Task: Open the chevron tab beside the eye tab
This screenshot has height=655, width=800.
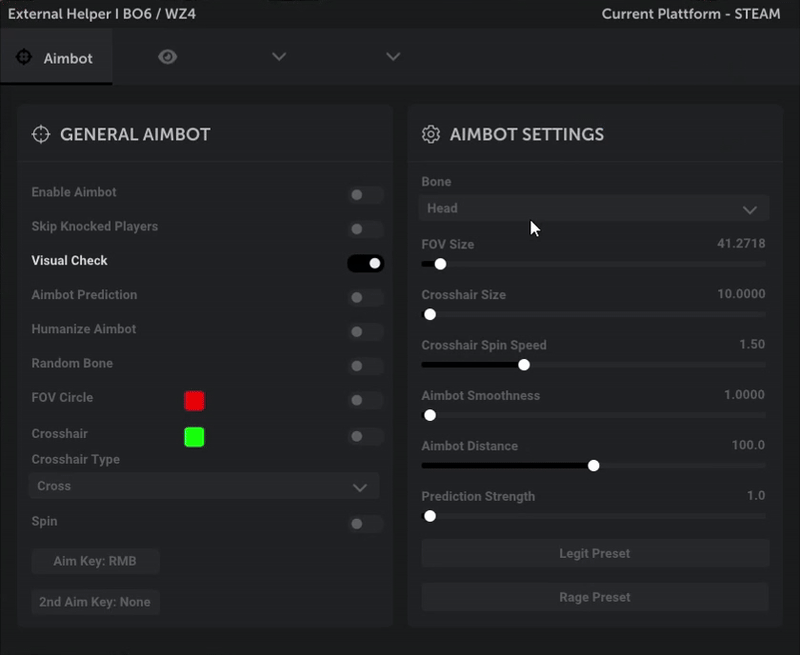Action: click(x=279, y=56)
